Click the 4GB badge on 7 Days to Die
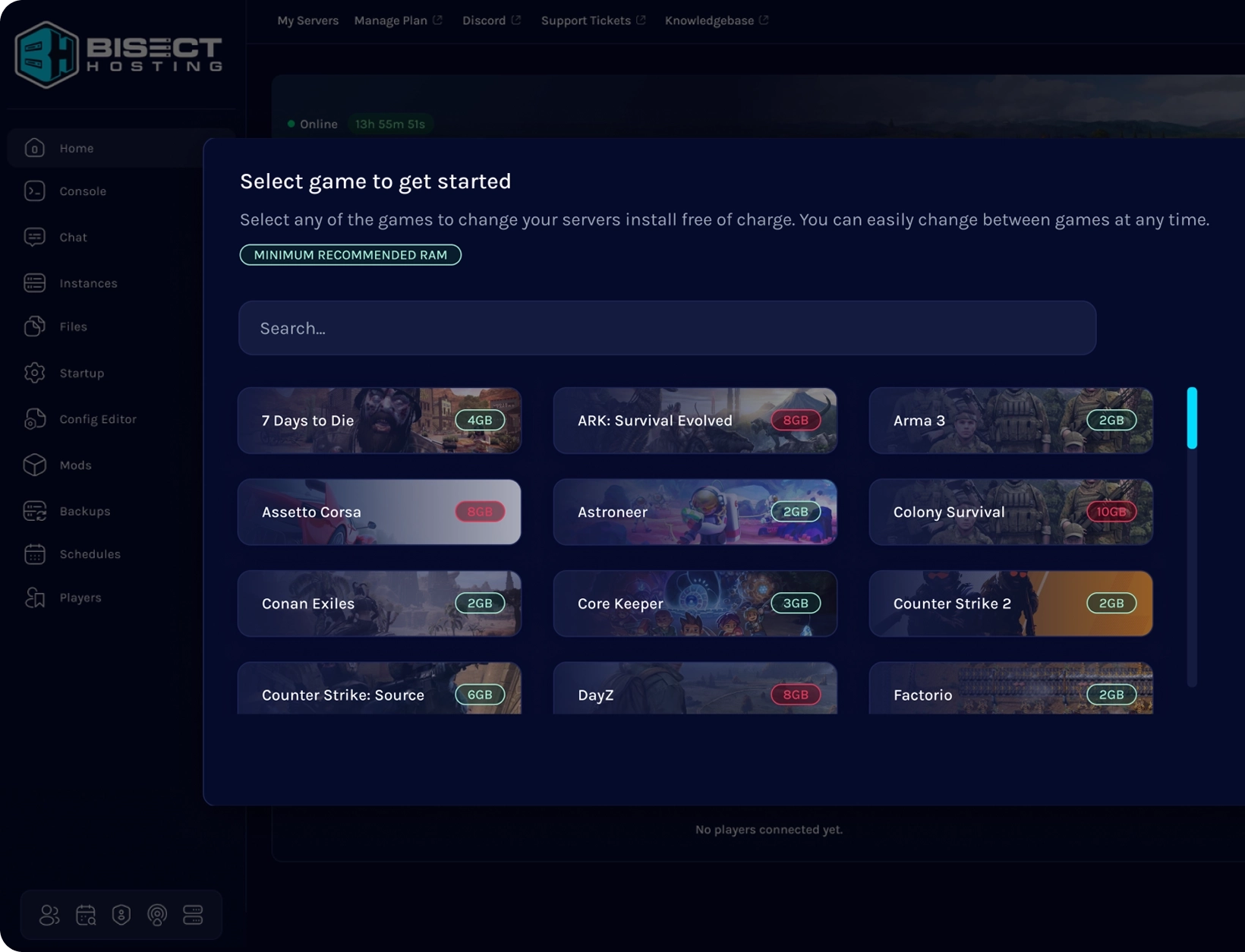The width and height of the screenshot is (1245, 952). (480, 421)
